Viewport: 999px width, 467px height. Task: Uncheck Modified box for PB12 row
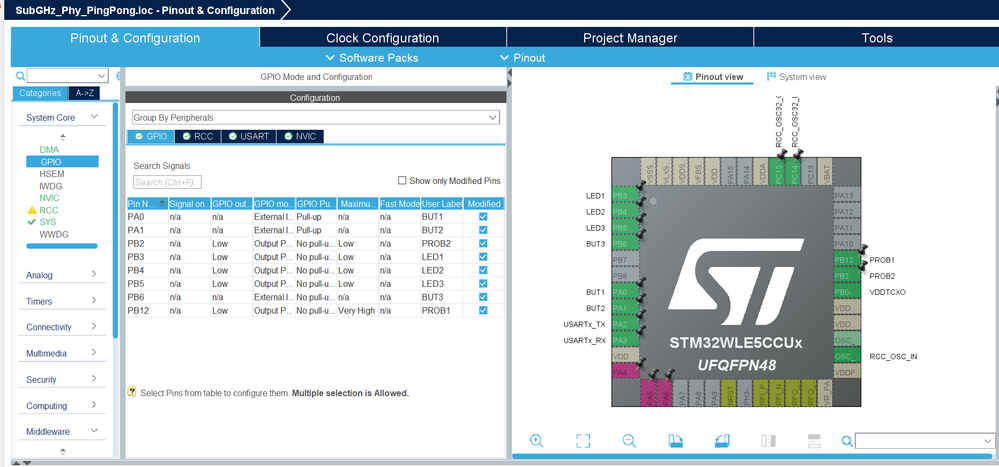483,310
